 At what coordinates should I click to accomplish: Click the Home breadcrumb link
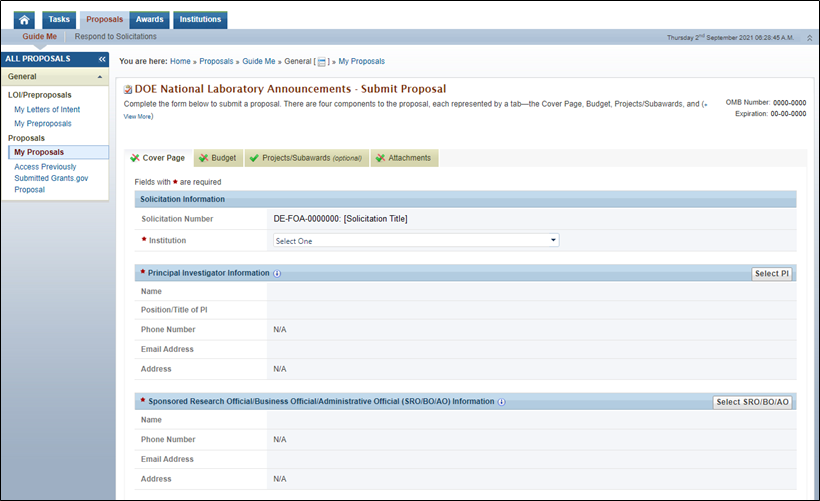tap(180, 61)
